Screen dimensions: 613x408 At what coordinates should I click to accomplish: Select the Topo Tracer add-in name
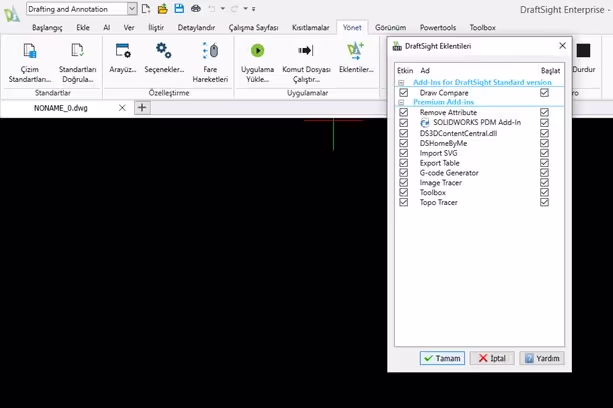point(438,202)
